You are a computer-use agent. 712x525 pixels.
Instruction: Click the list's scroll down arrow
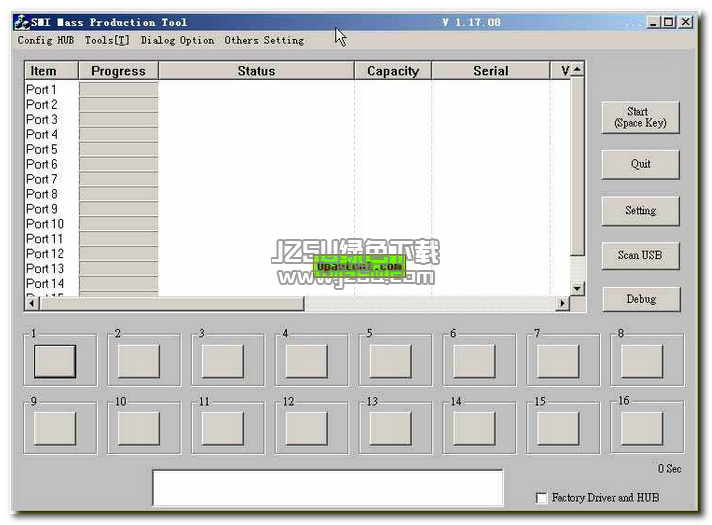pyautogui.click(x=577, y=288)
